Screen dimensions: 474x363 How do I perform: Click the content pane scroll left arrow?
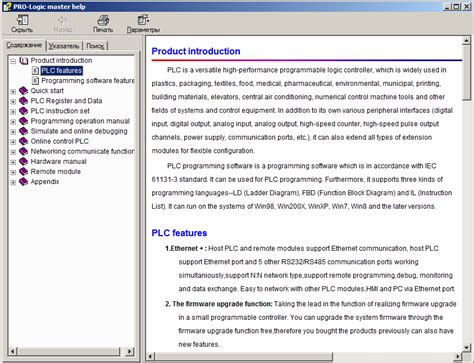click(x=151, y=357)
